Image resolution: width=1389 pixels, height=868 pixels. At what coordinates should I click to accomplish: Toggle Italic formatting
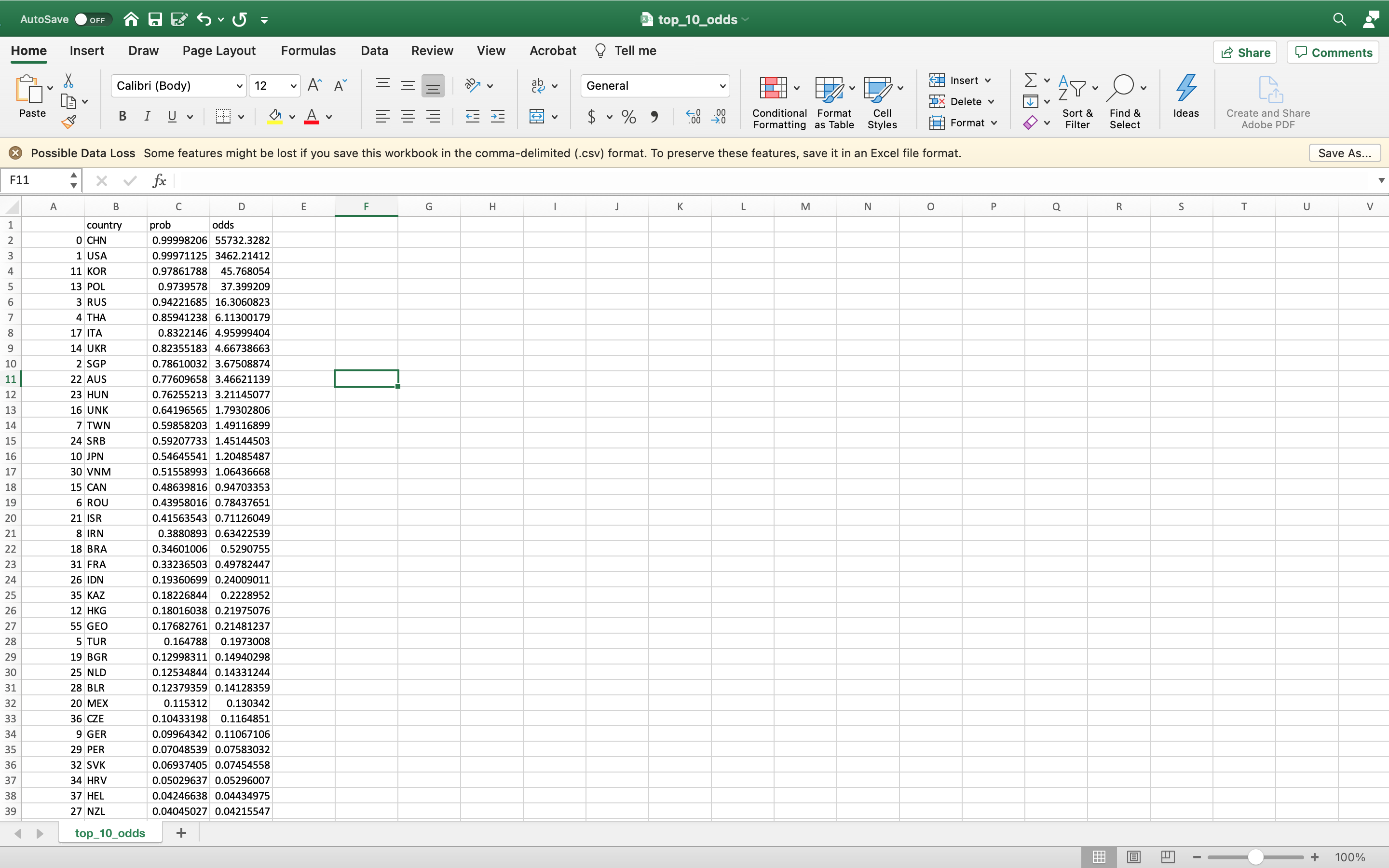pos(147,117)
